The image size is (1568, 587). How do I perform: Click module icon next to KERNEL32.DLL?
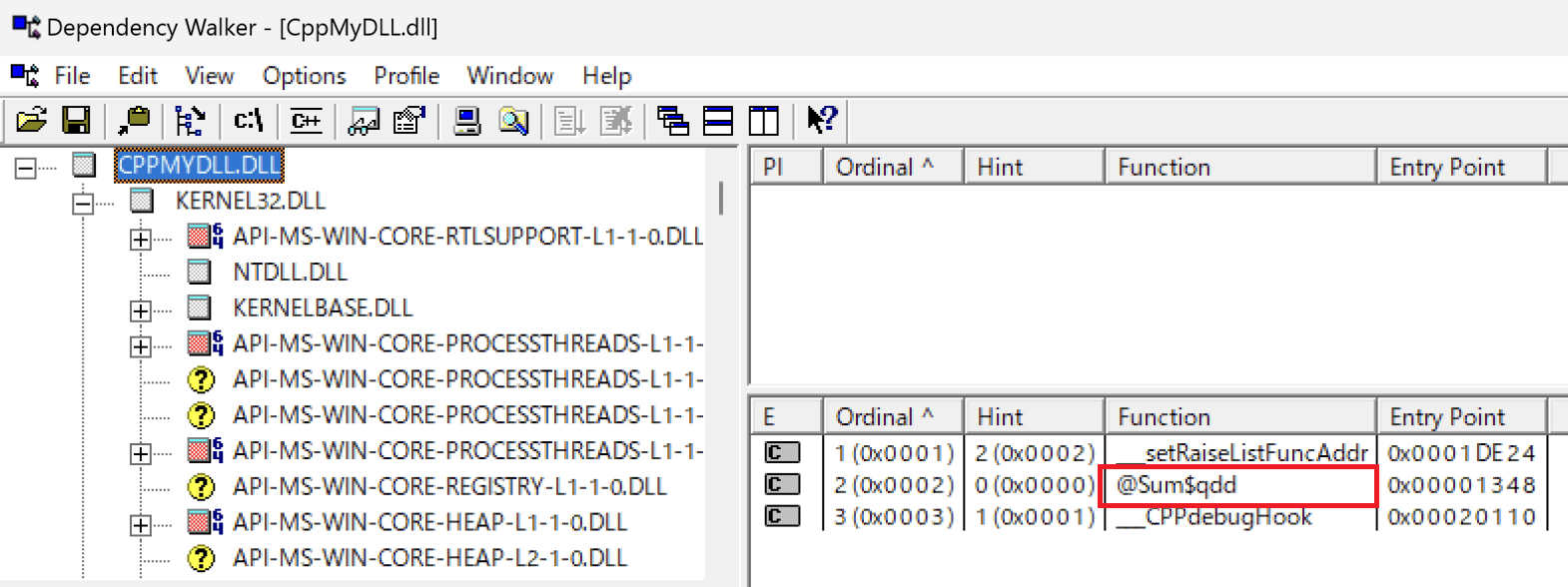click(142, 201)
